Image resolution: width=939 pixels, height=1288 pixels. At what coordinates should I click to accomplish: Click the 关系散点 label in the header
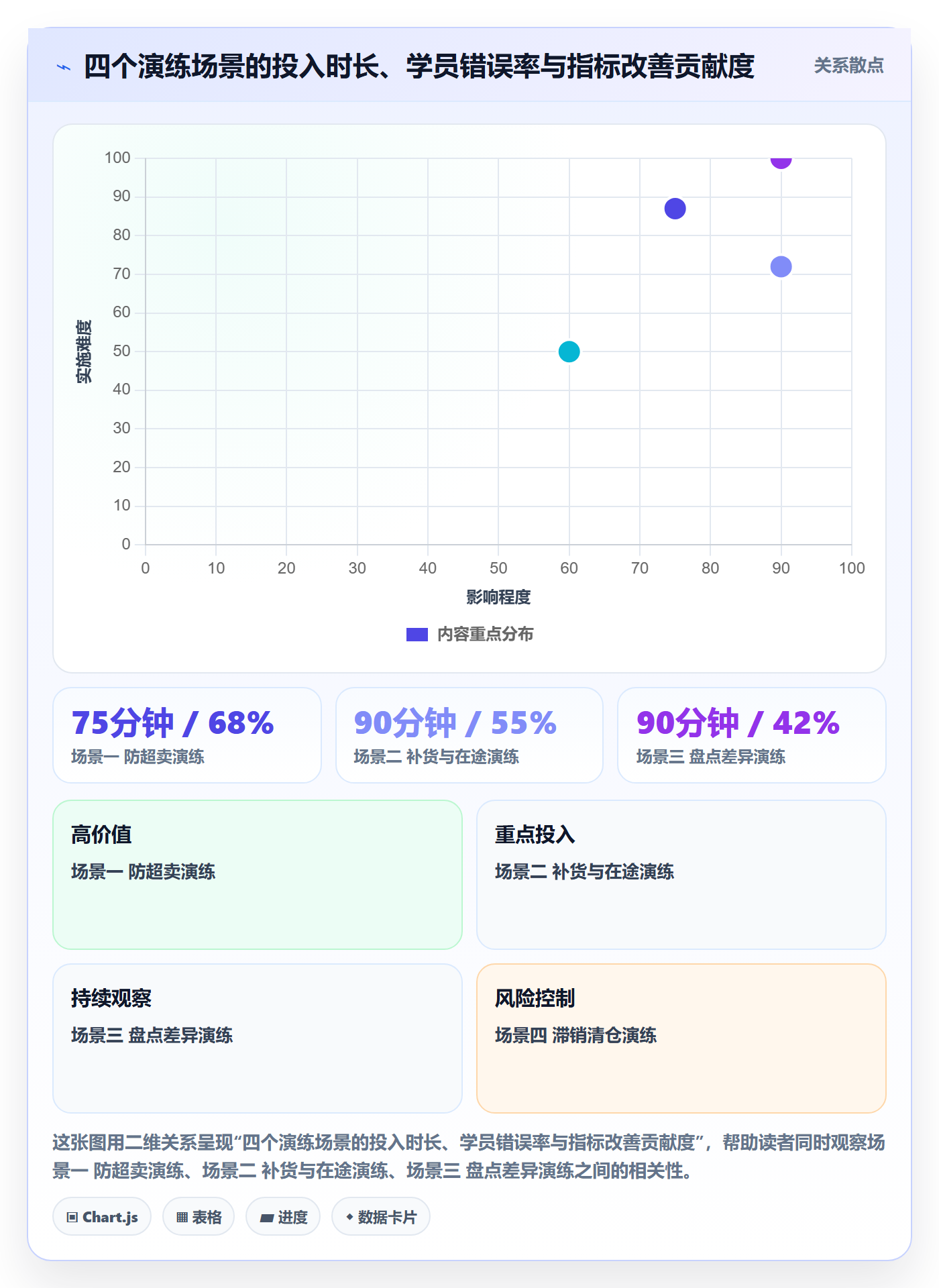[x=848, y=66]
